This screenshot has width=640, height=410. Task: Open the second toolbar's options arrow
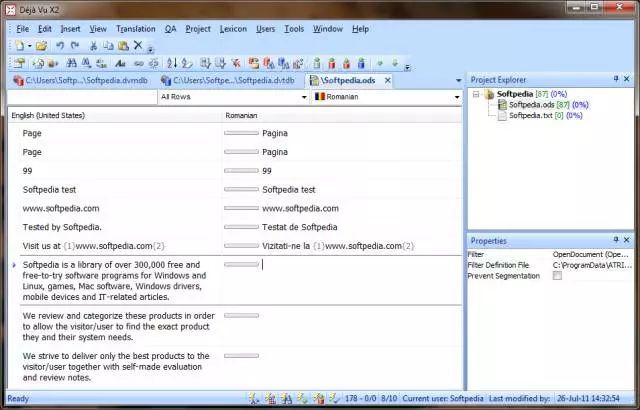click(407, 67)
